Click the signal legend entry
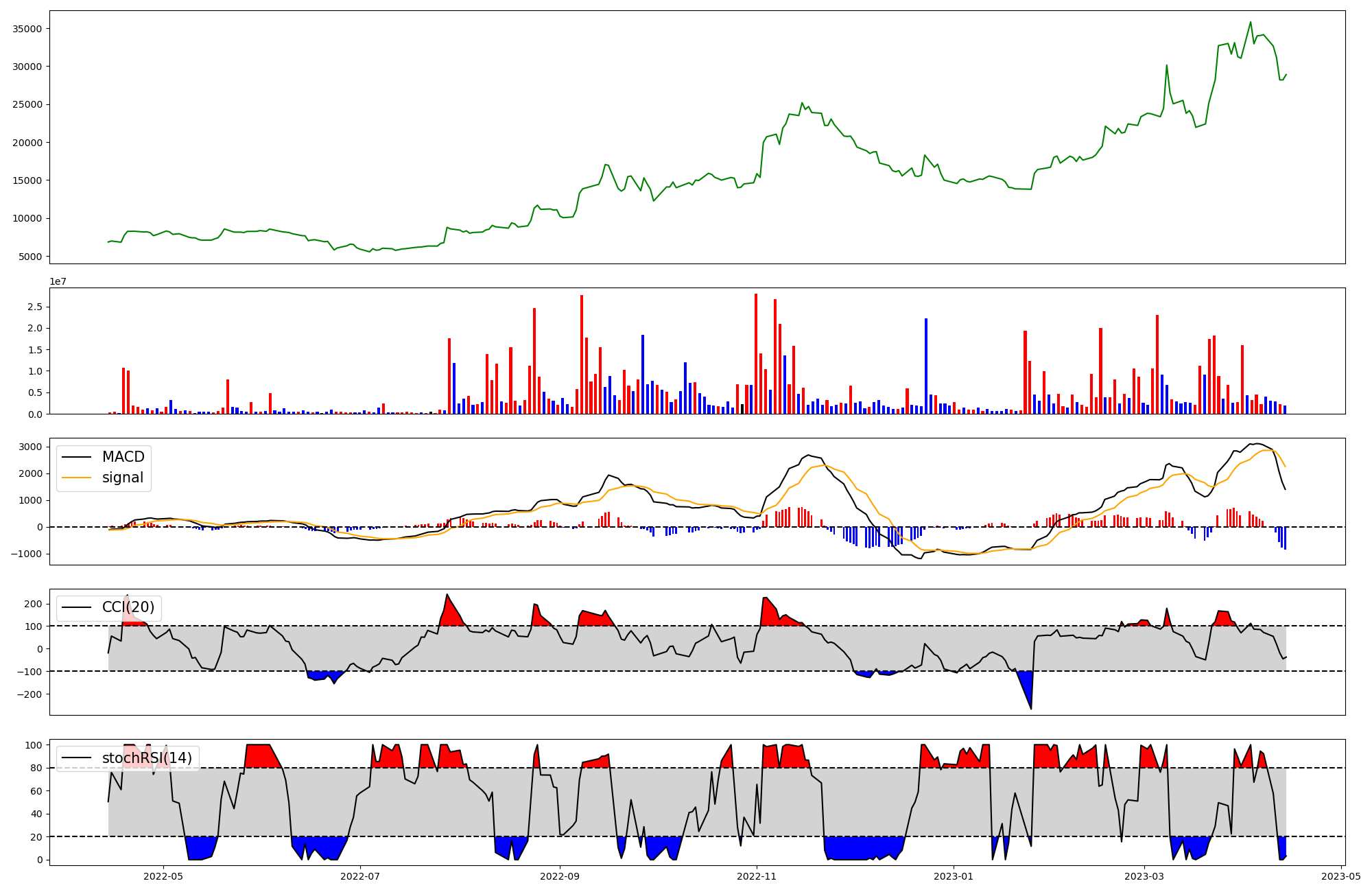Screen dimensions: 1372x892 pos(123,478)
